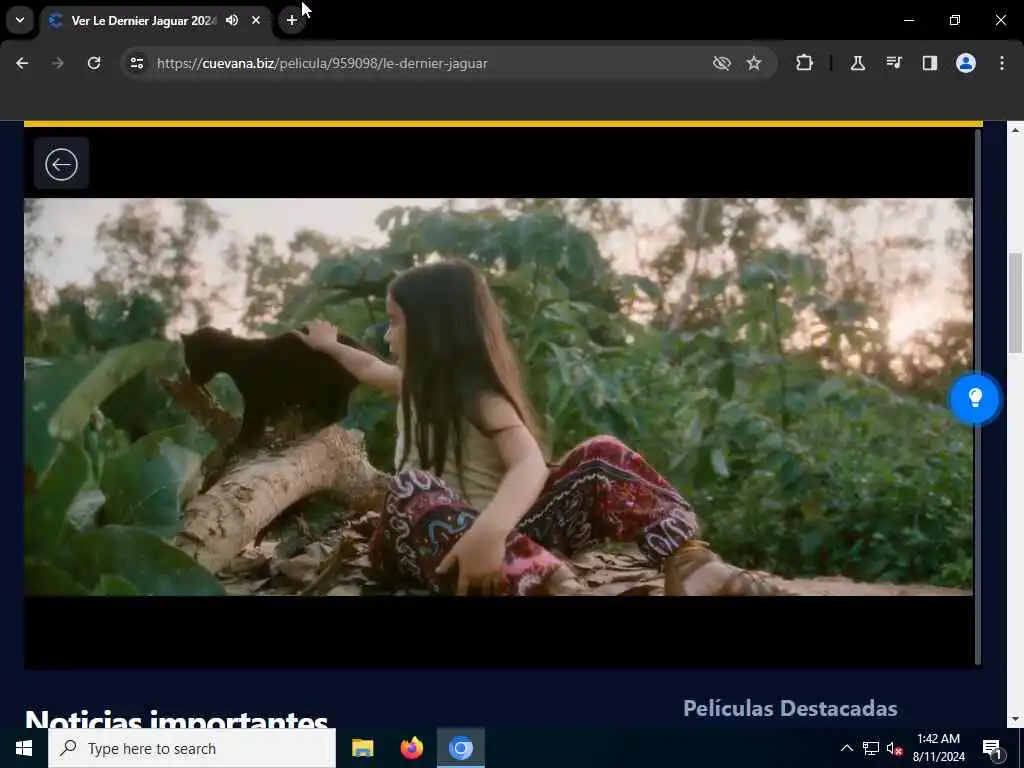Open the Windows Start menu

(x=24, y=748)
